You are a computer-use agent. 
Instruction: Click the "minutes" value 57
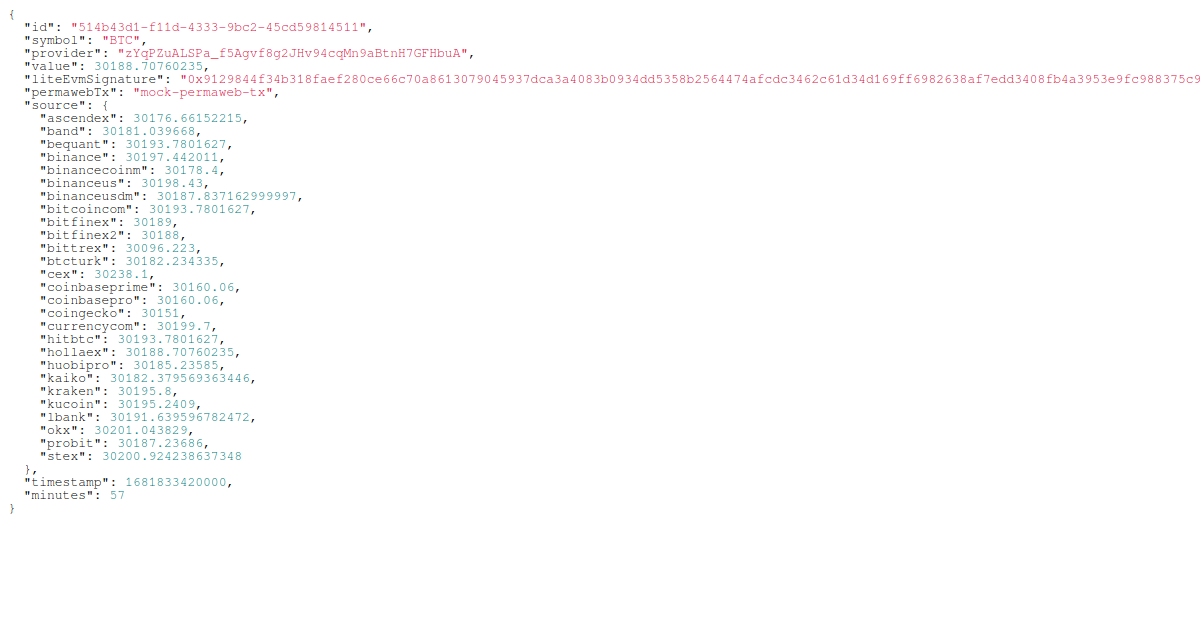point(117,495)
